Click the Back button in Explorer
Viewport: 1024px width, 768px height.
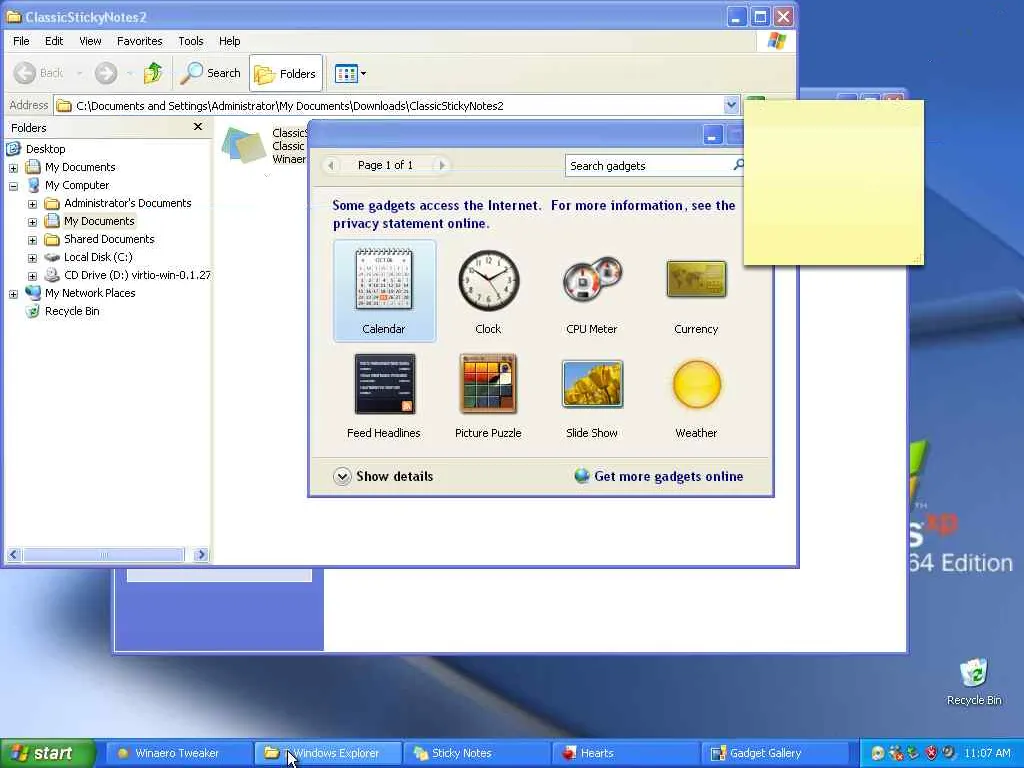tap(39, 73)
